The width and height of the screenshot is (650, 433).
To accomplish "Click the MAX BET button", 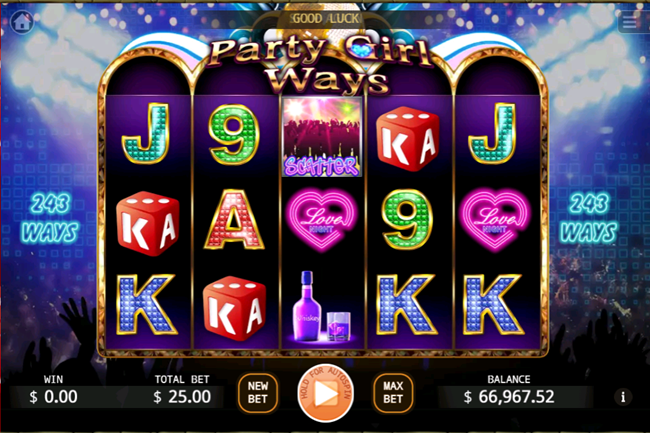I will tap(393, 392).
